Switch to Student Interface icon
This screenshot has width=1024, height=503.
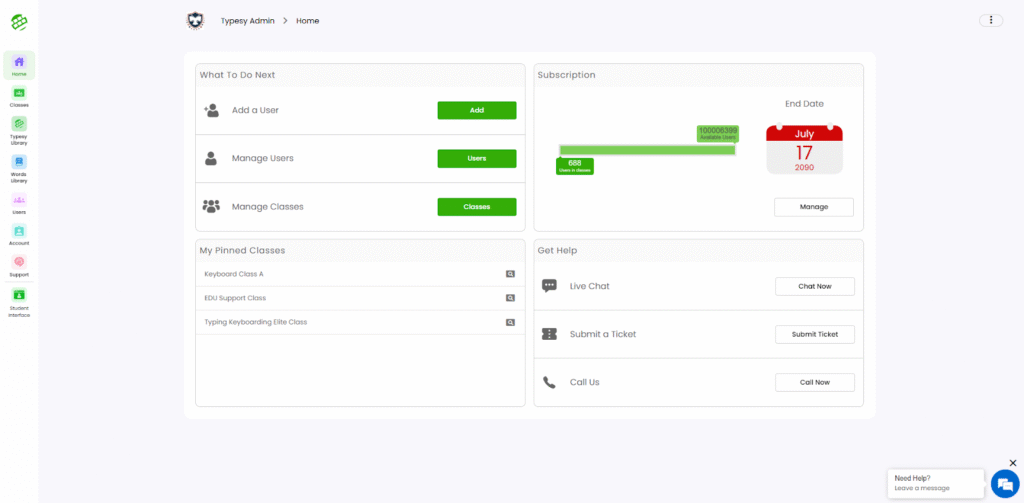tap(19, 296)
